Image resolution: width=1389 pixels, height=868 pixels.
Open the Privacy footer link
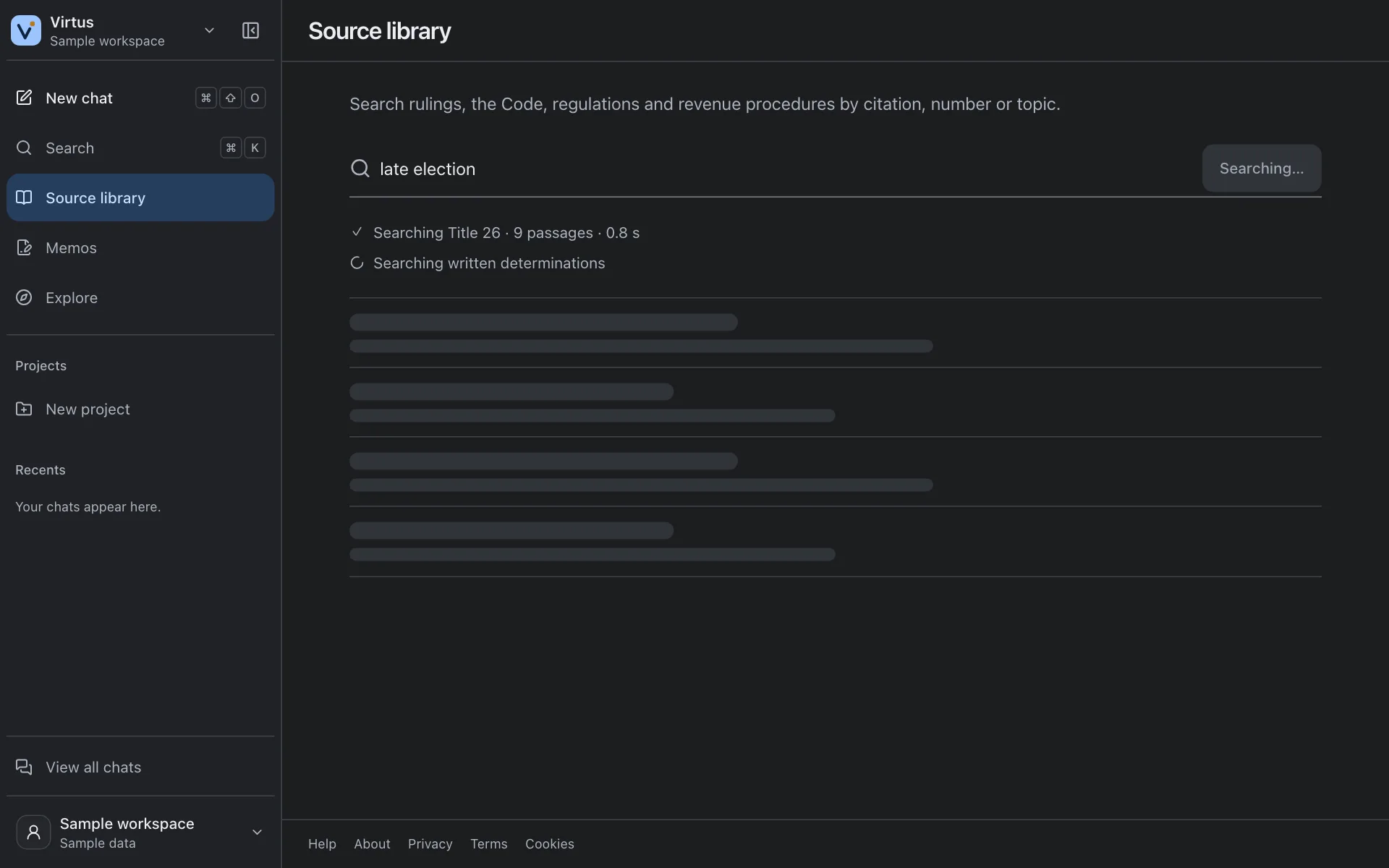click(x=430, y=844)
